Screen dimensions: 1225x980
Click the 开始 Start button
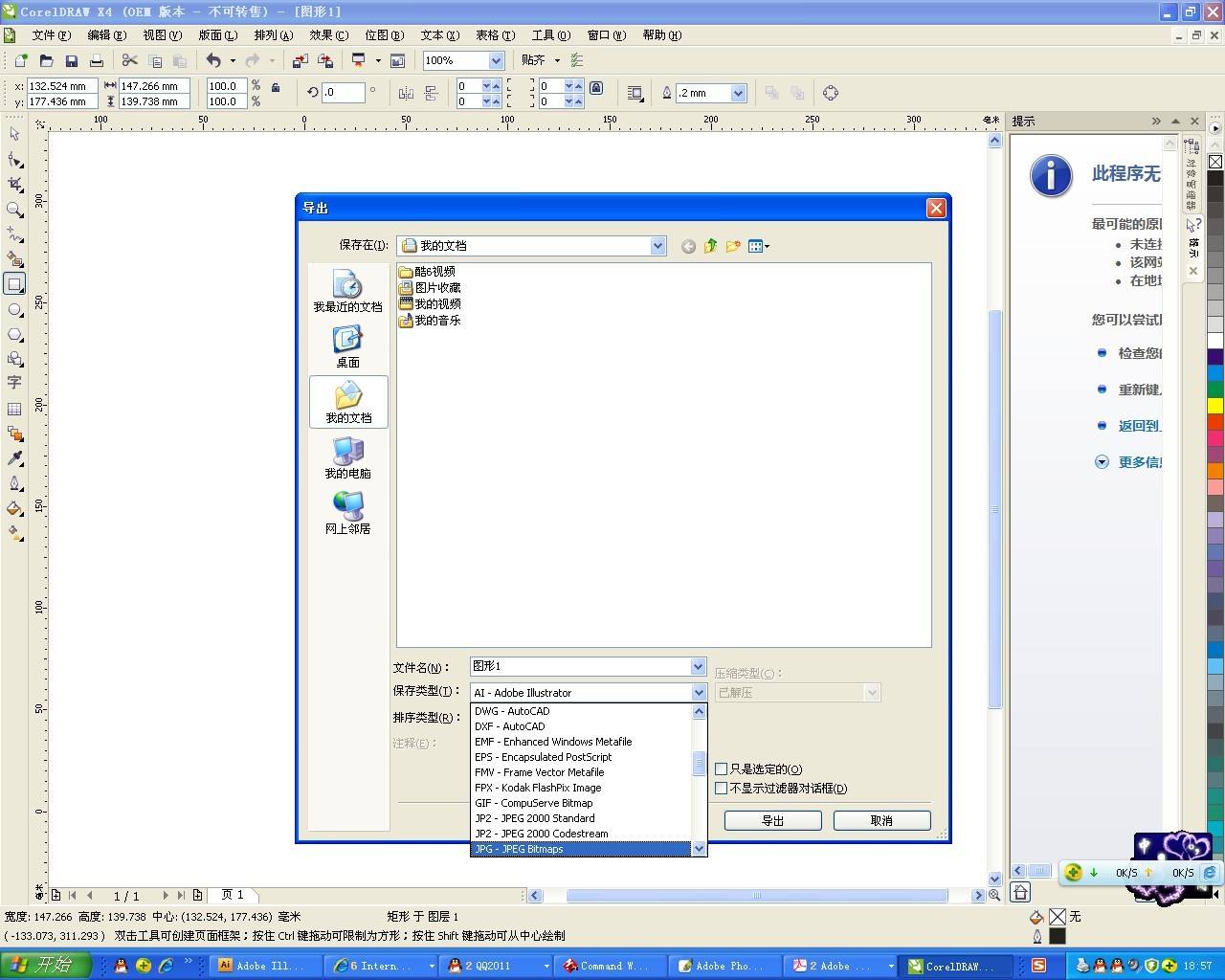coord(45,965)
